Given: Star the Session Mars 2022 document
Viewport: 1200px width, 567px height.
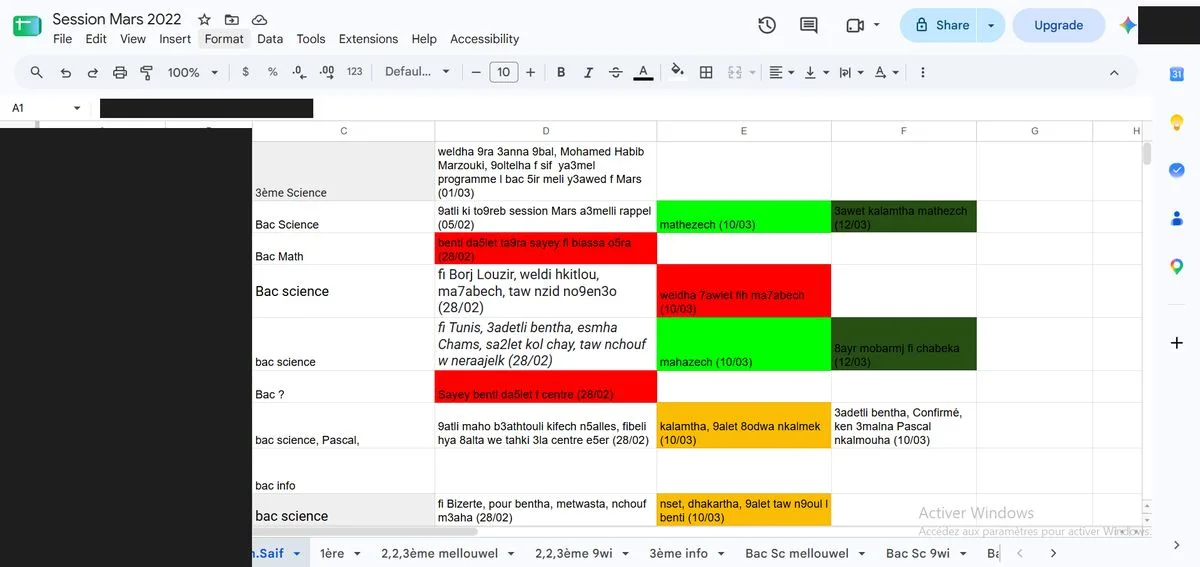Looking at the screenshot, I should pyautogui.click(x=204, y=19).
